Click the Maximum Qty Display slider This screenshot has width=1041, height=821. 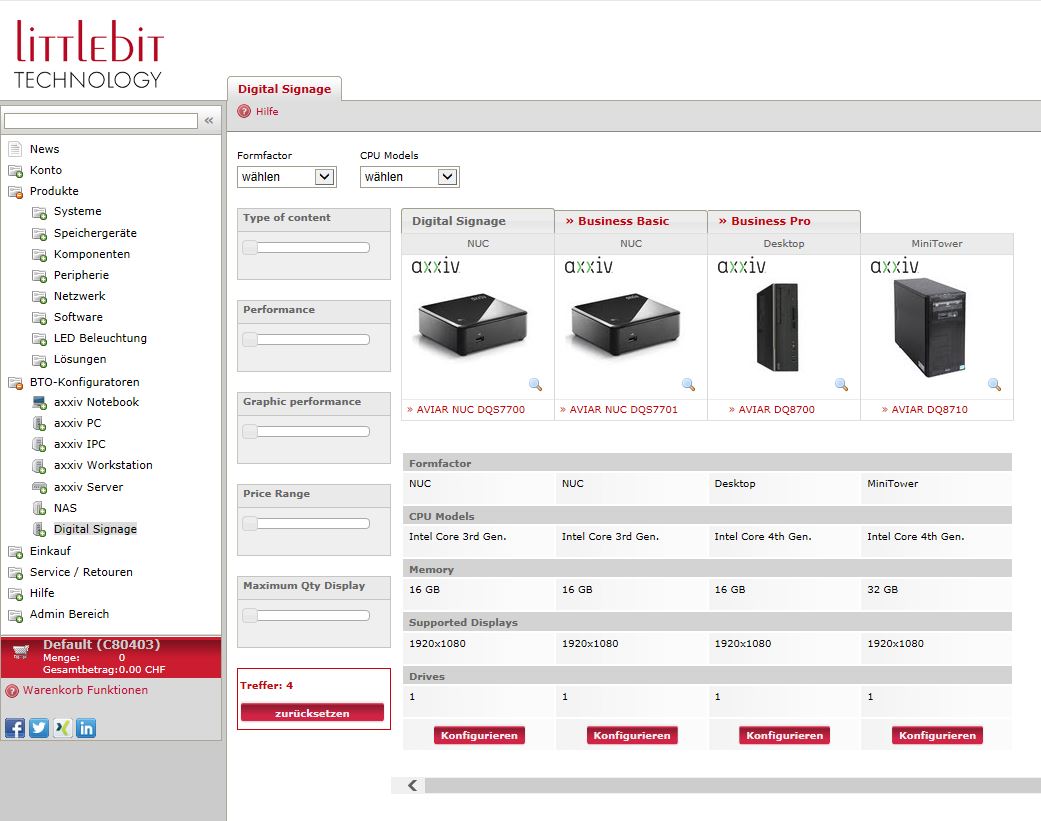click(306, 615)
